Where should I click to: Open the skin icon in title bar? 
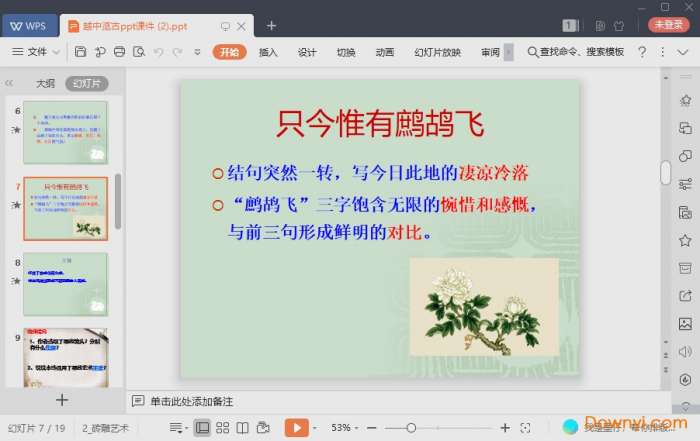pyautogui.click(x=619, y=26)
